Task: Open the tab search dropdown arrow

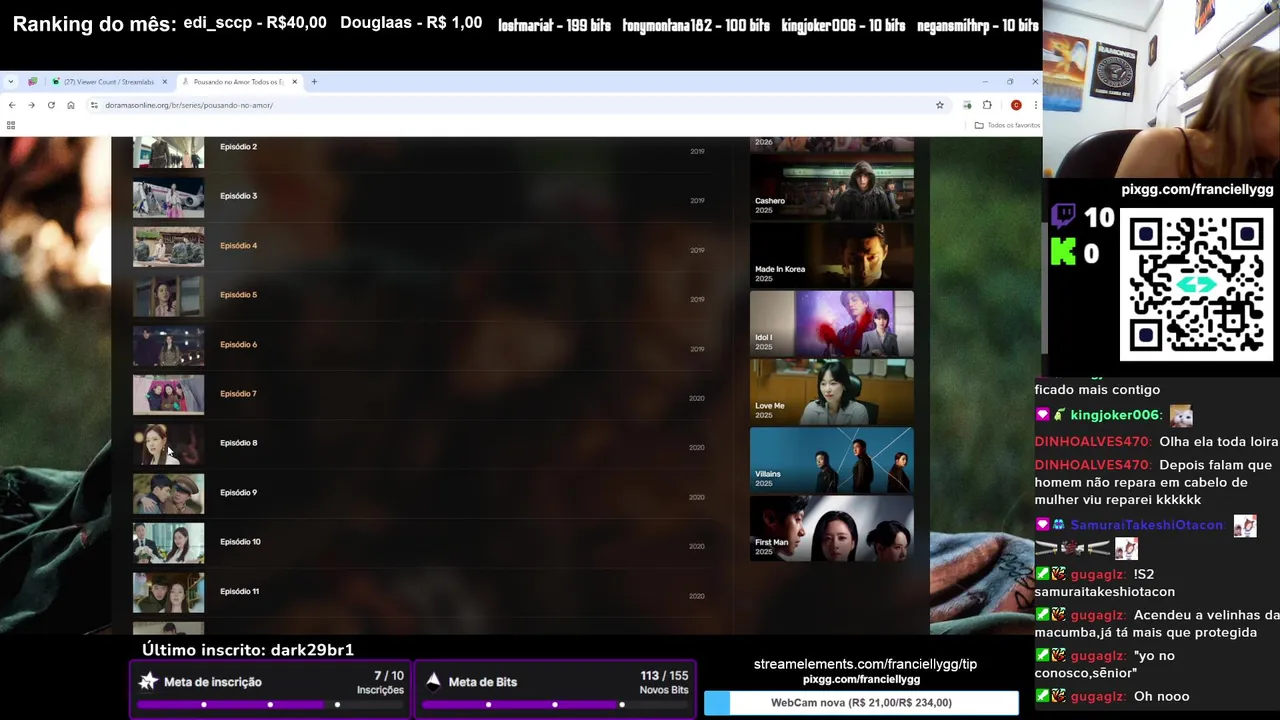Action: [x=11, y=82]
